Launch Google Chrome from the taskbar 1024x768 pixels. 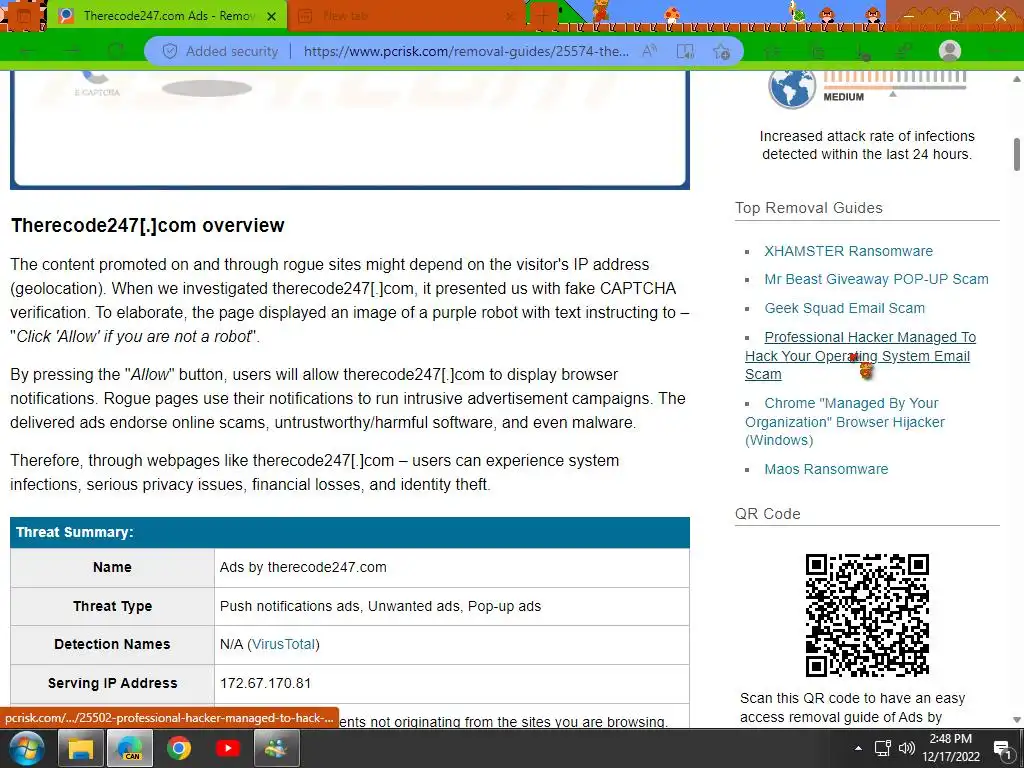tap(179, 748)
